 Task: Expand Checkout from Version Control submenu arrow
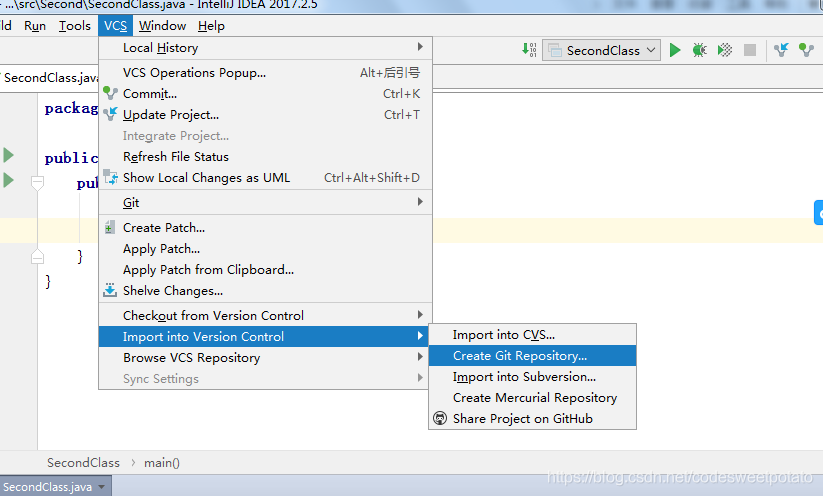point(420,314)
